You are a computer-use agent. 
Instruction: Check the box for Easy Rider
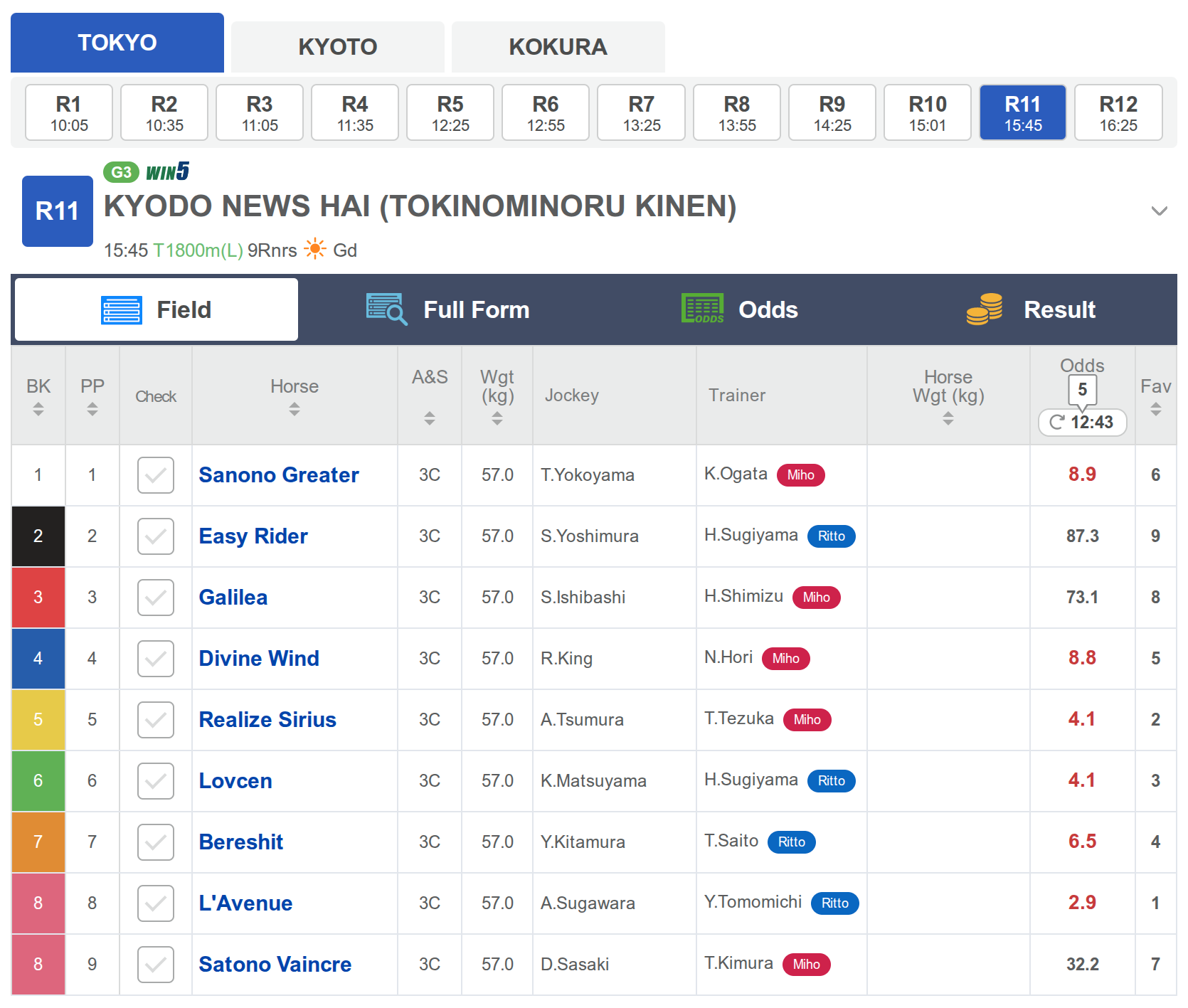point(156,536)
